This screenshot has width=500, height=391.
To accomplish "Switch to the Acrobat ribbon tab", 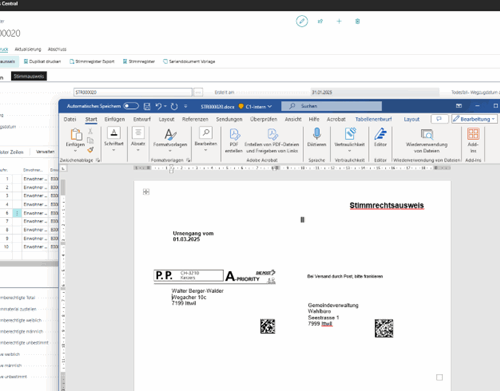I will [336, 119].
